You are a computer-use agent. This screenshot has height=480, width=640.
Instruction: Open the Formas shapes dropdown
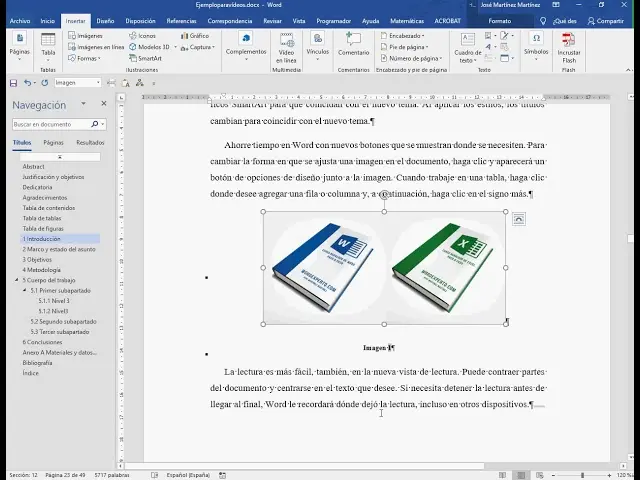pyautogui.click(x=84, y=58)
